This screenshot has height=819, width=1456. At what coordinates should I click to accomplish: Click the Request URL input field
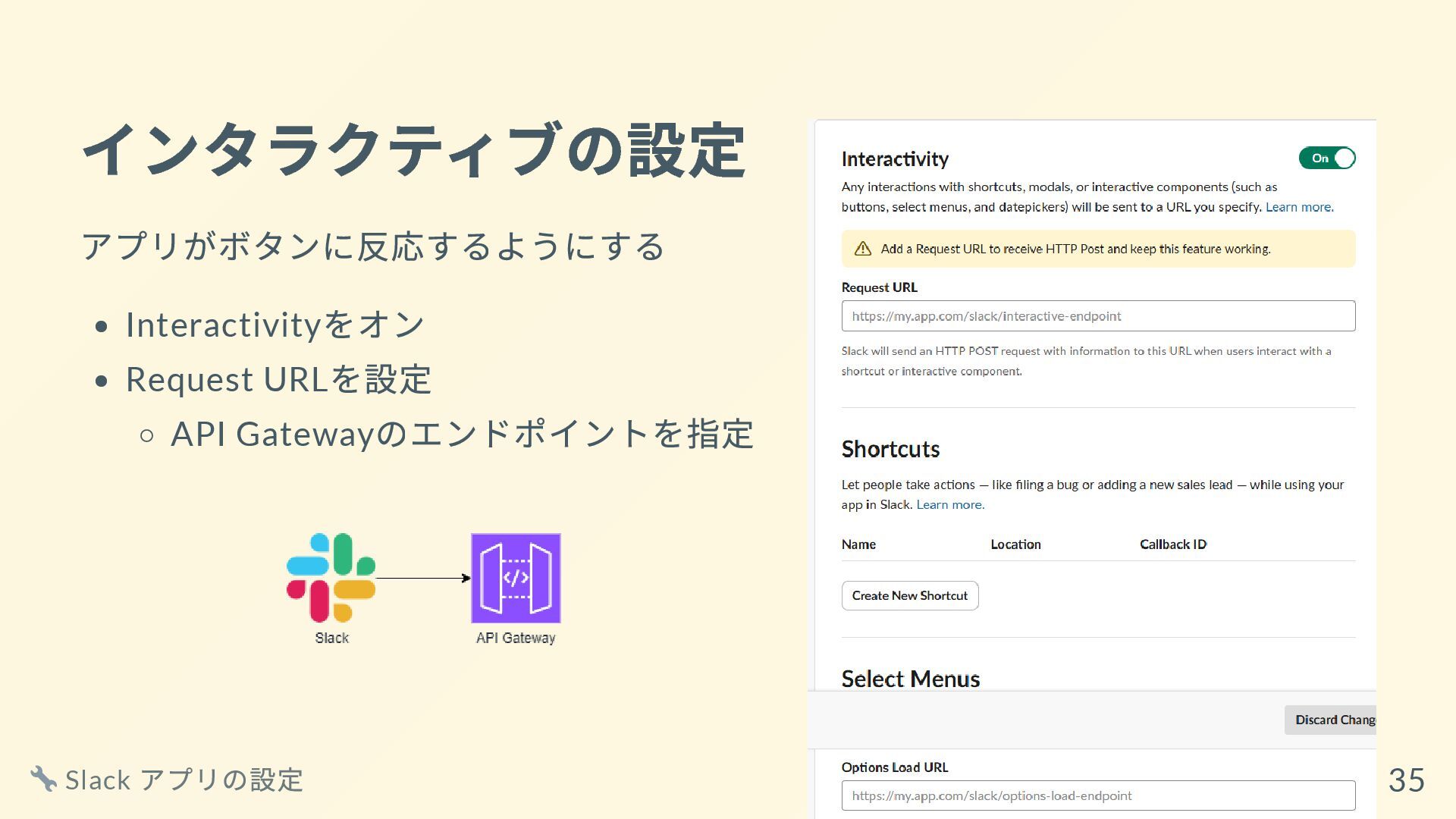point(1097,316)
